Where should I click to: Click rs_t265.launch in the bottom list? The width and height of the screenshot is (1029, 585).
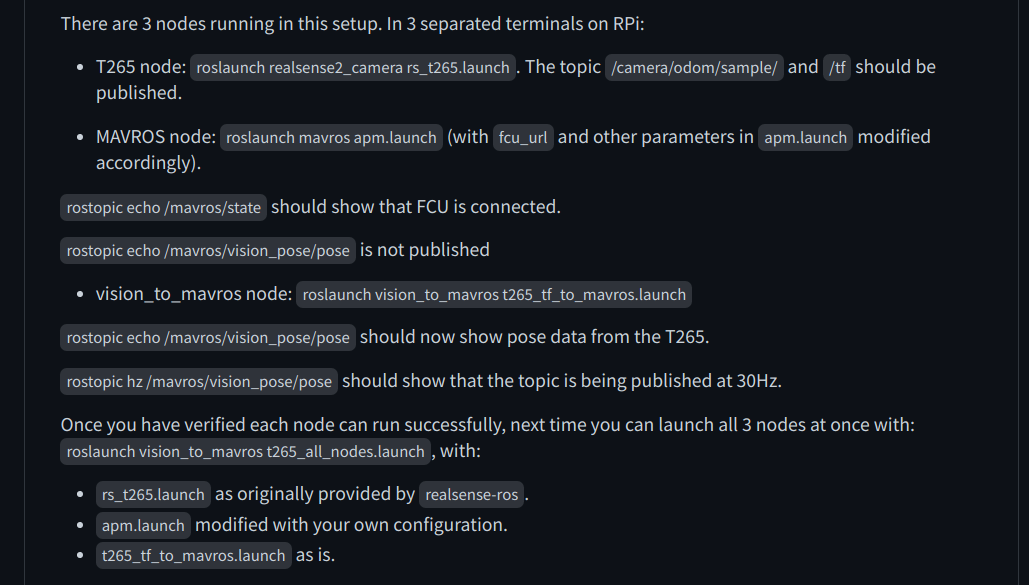[x=153, y=494]
